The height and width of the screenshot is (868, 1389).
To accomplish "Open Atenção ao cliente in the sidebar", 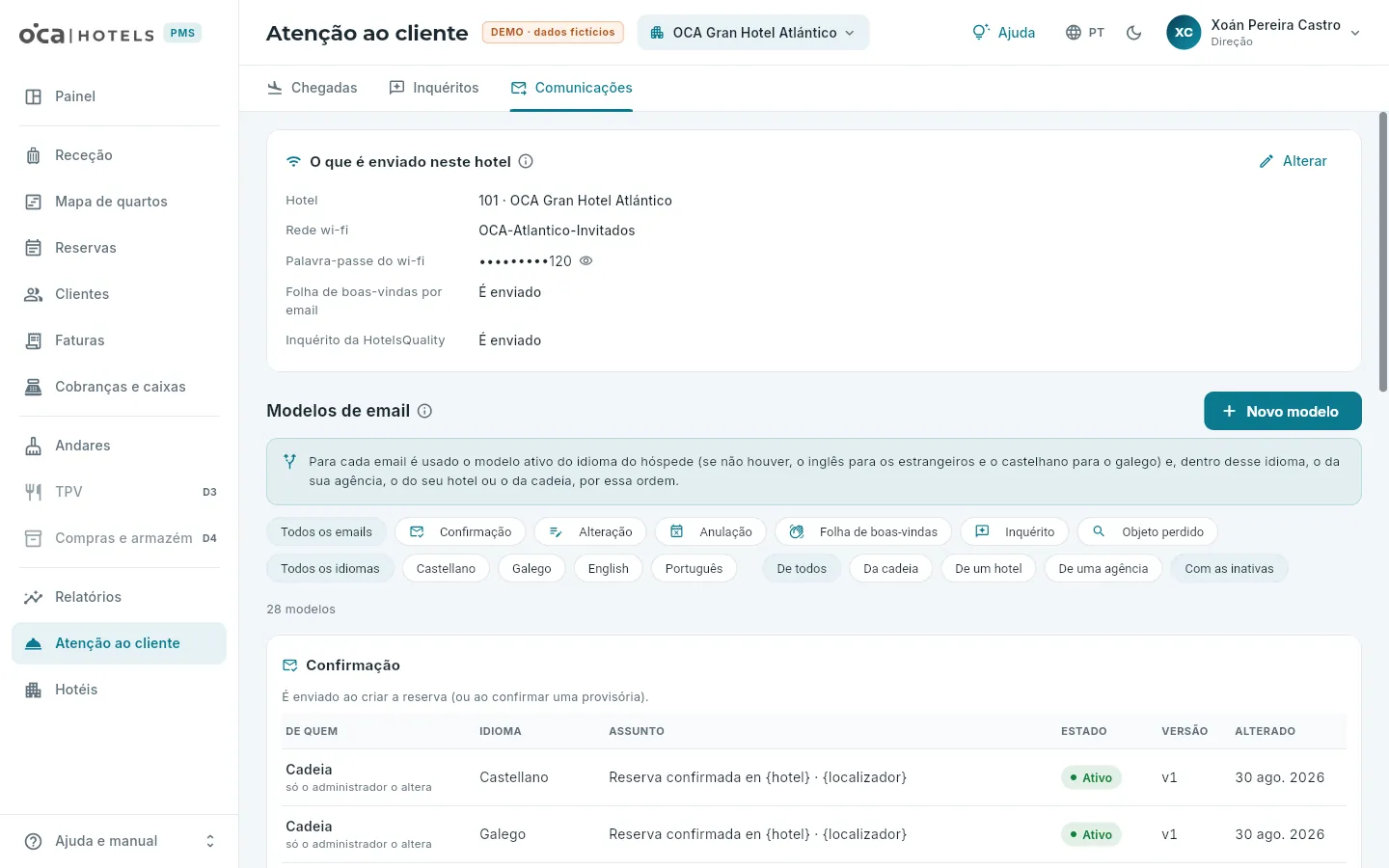I will (119, 643).
